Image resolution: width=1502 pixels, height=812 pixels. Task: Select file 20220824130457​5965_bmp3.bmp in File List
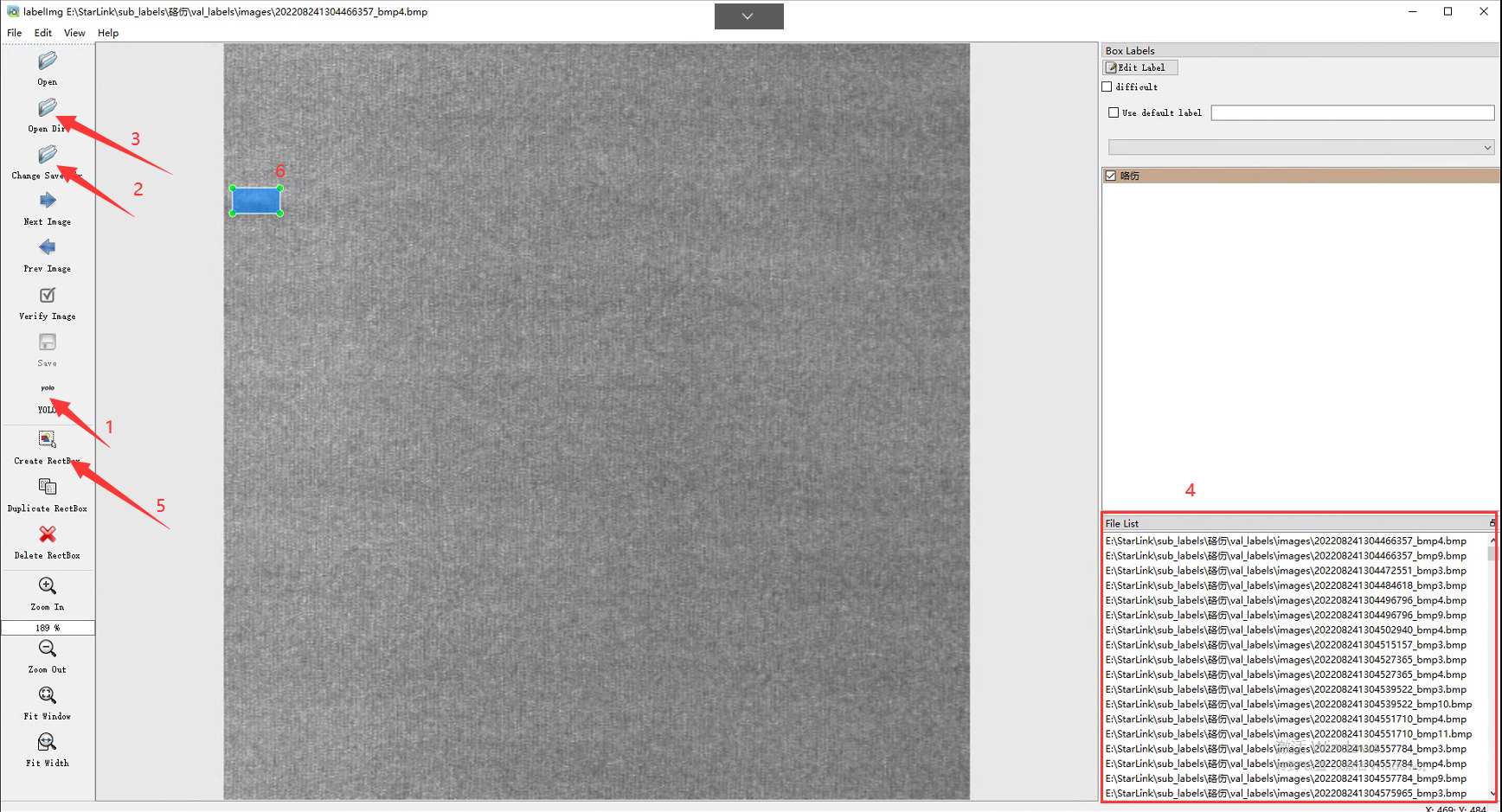pyautogui.click(x=1286, y=793)
